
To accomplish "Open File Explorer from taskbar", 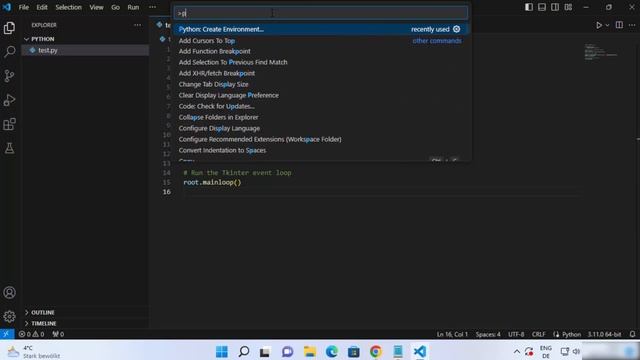I will (309, 351).
